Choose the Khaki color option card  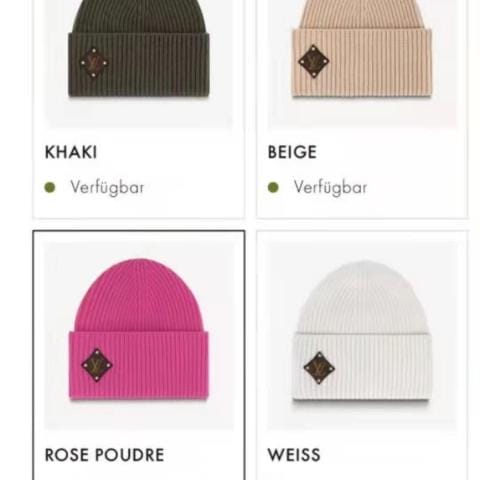[x=139, y=109]
